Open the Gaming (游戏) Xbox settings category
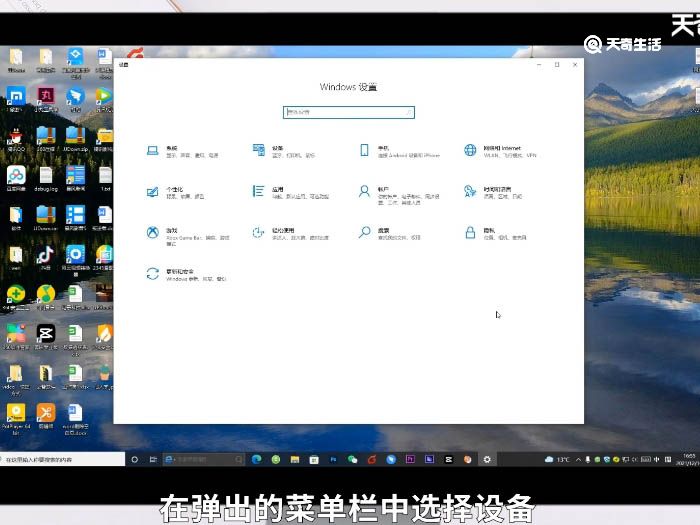This screenshot has height=525, width=700. (x=172, y=233)
